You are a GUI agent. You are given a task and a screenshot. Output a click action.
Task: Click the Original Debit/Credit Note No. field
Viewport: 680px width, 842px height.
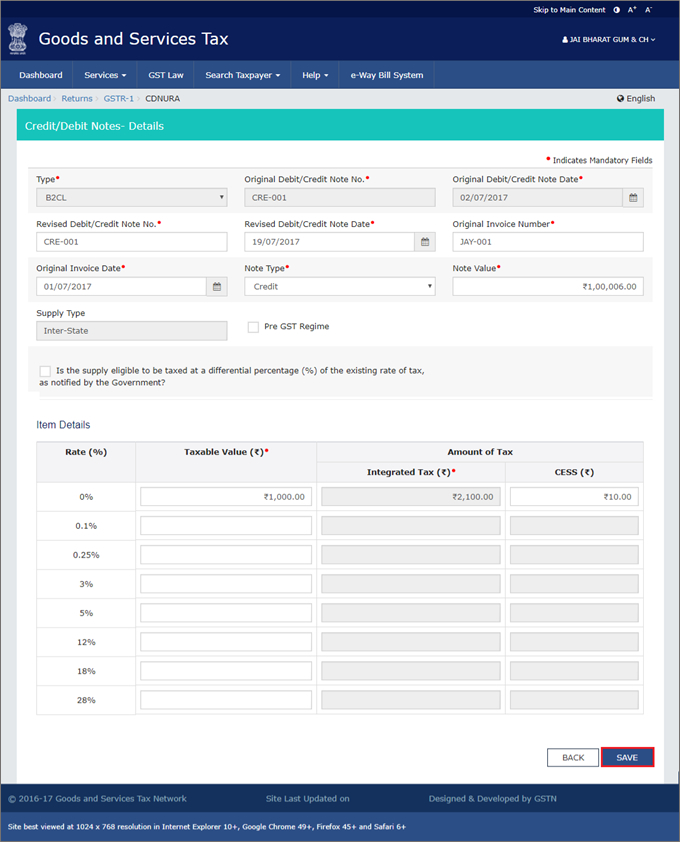340,198
